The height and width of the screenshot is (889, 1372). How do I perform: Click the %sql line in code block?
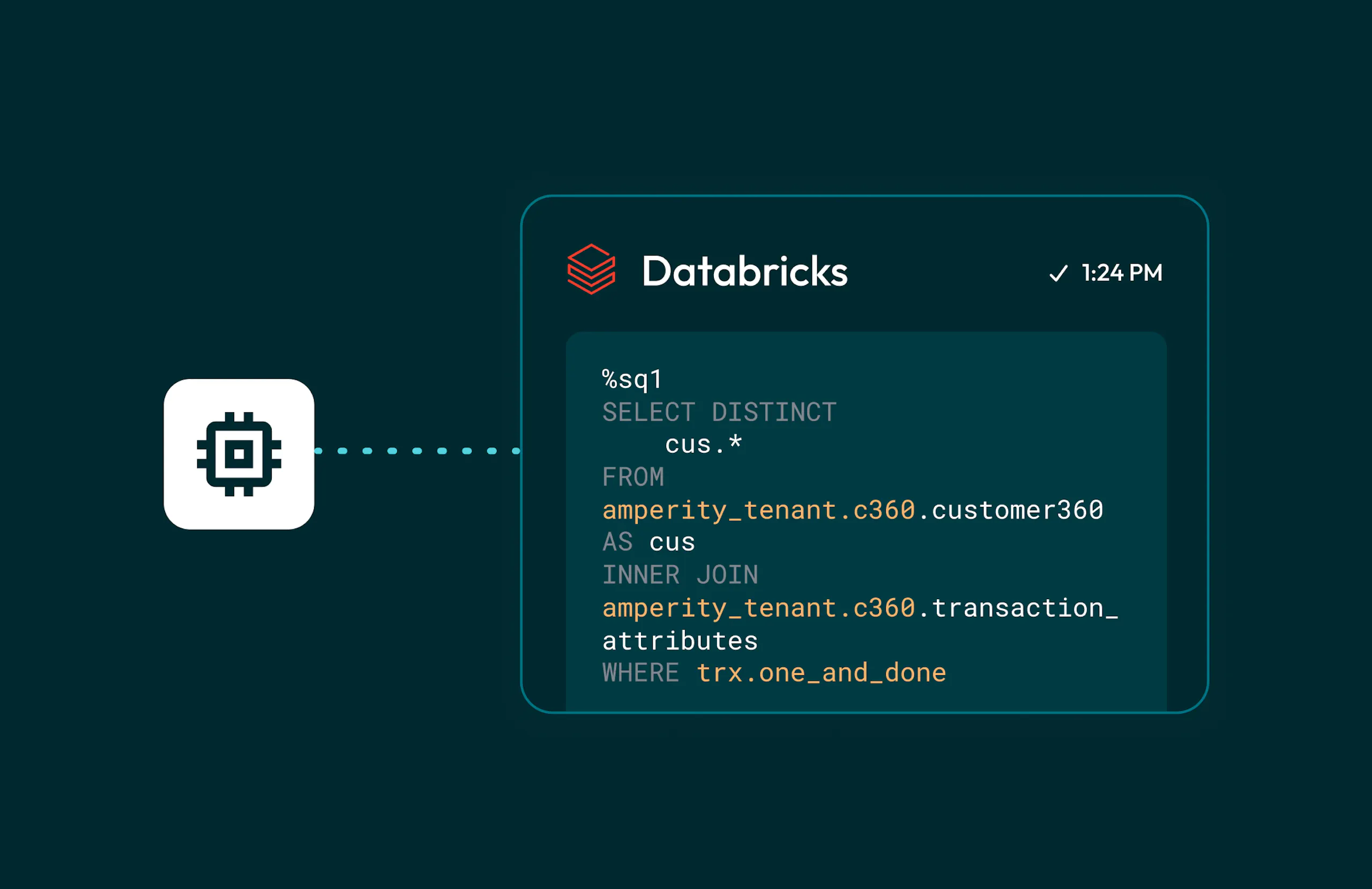(x=632, y=380)
